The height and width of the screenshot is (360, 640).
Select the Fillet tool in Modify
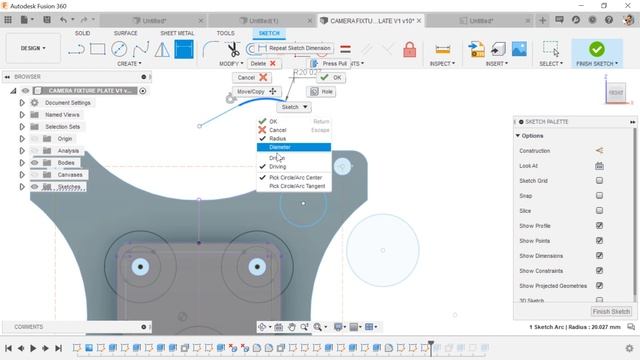(210, 49)
